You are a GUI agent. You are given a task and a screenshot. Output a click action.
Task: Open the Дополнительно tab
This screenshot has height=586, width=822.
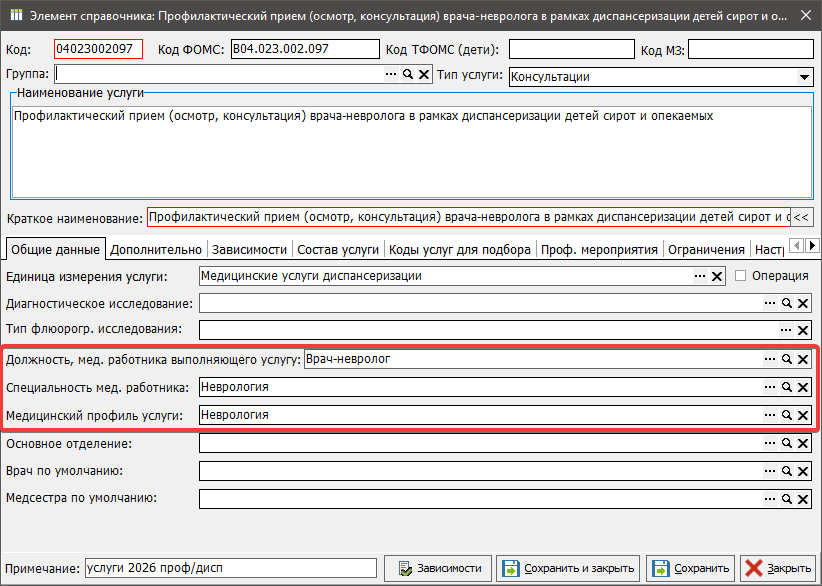coord(156,250)
